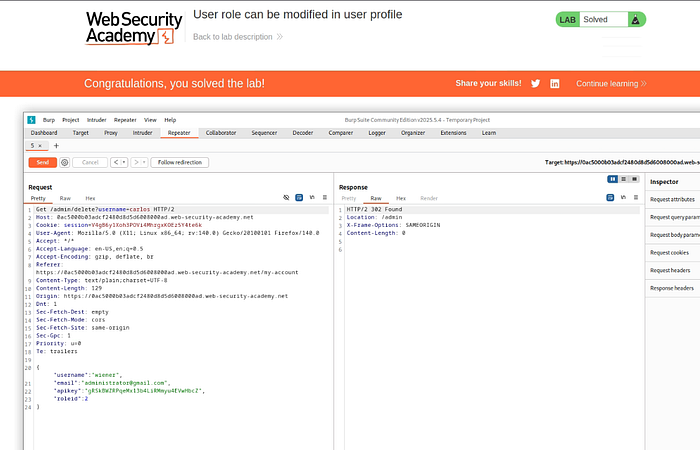Switch Response view to Render
Viewport: 700px width, 450px height.
(x=429, y=198)
